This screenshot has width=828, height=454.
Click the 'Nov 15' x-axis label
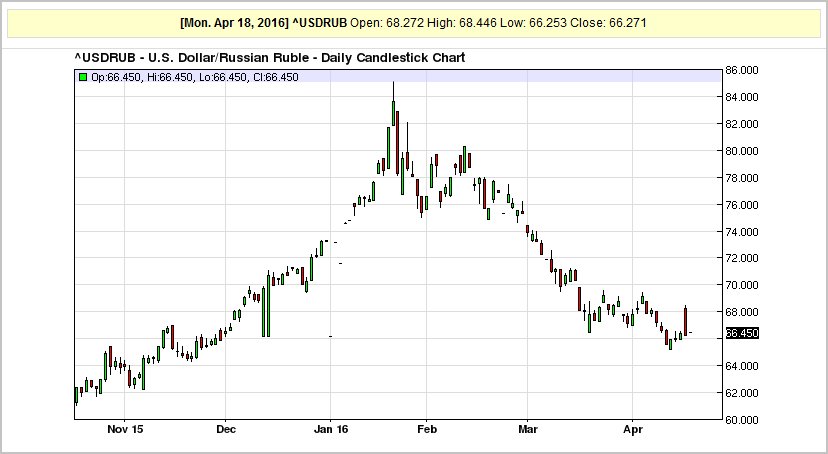pyautogui.click(x=125, y=429)
